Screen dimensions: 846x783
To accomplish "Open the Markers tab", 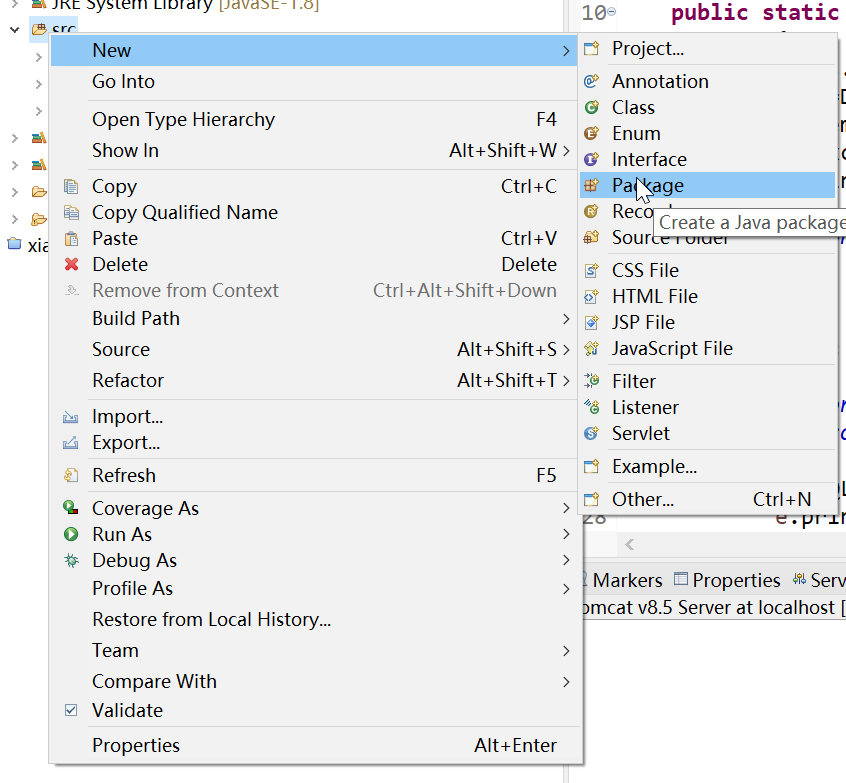I will (x=626, y=580).
